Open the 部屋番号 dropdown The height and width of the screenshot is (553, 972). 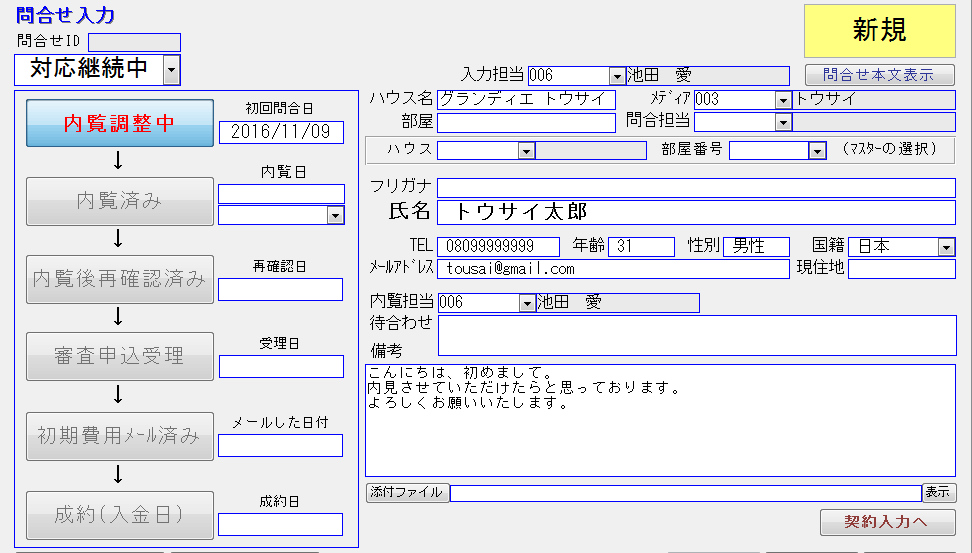817,151
